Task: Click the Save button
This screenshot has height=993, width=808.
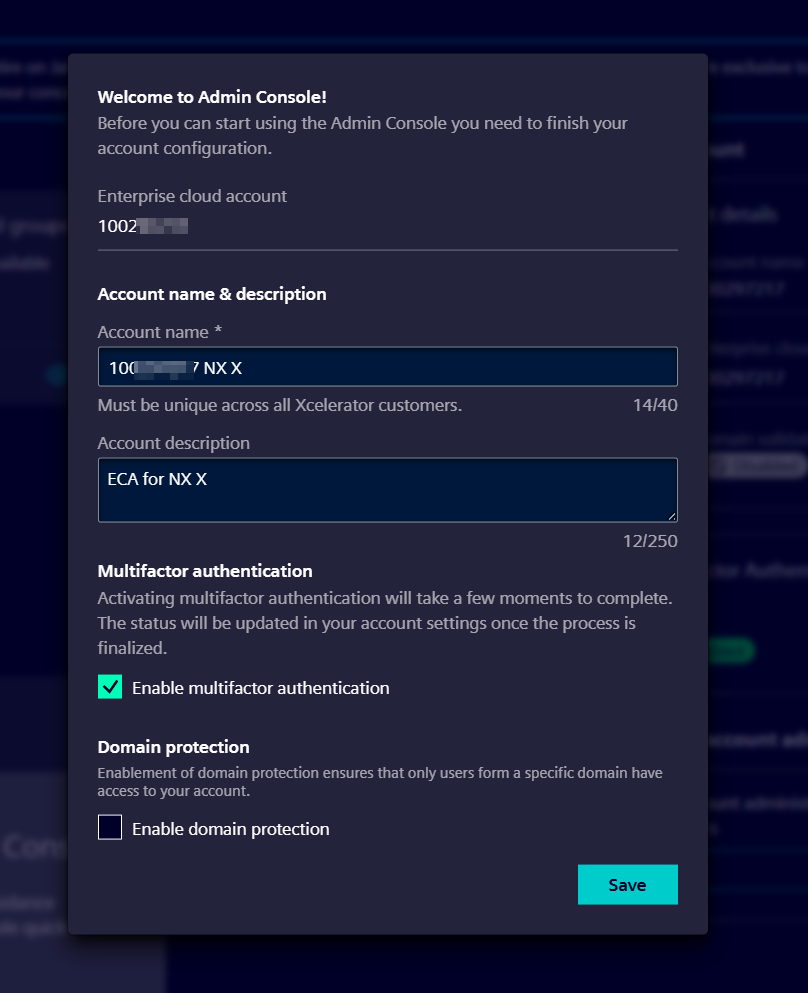Action: click(627, 884)
